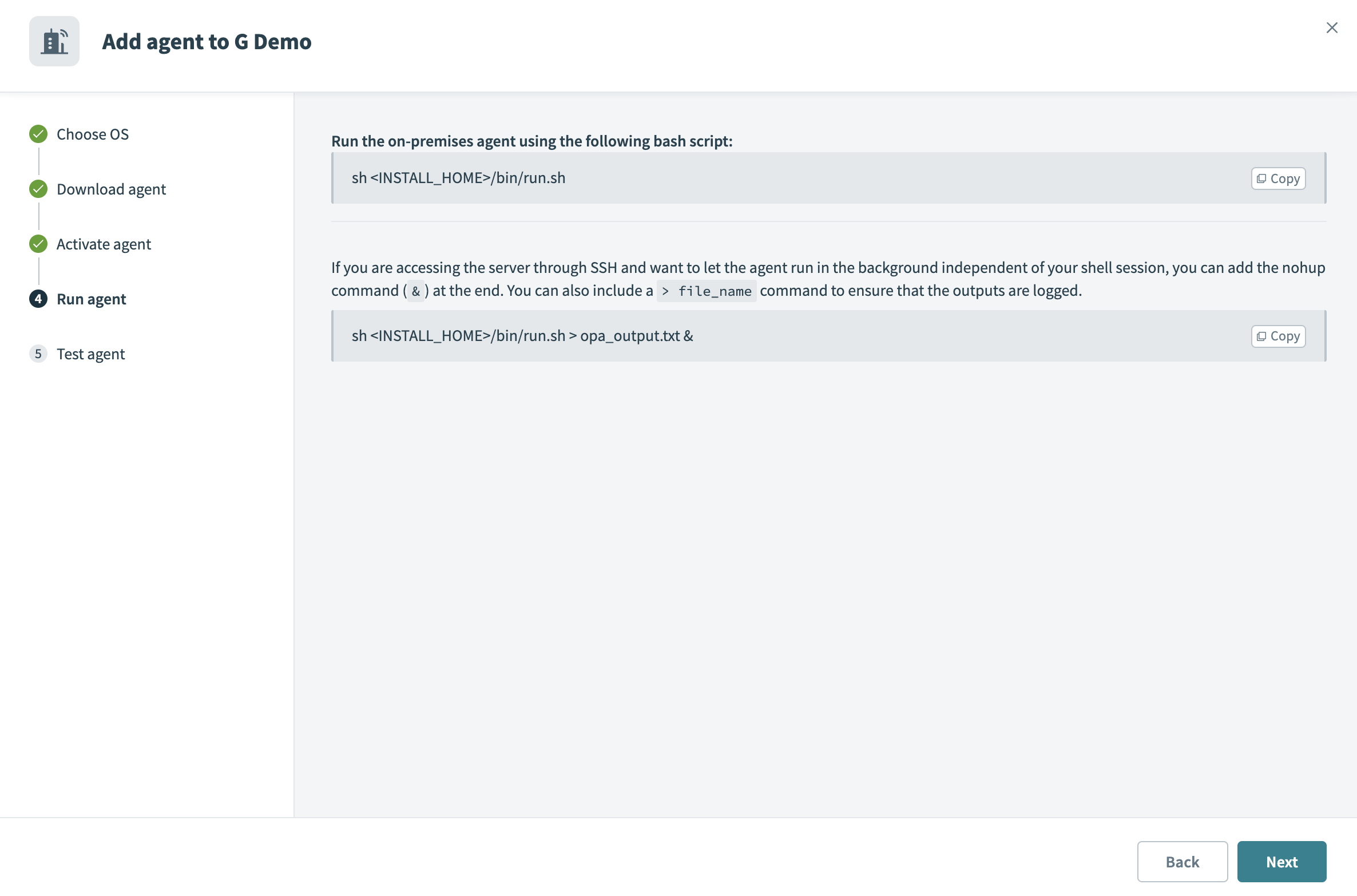Click the green Activate agent checkmark
Image resolution: width=1357 pixels, height=896 pixels.
tap(38, 243)
